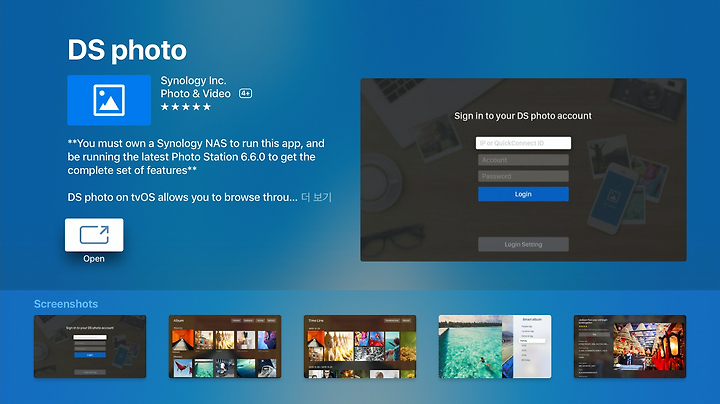Open the DS photo app
This screenshot has height=404, width=720.
(94, 235)
